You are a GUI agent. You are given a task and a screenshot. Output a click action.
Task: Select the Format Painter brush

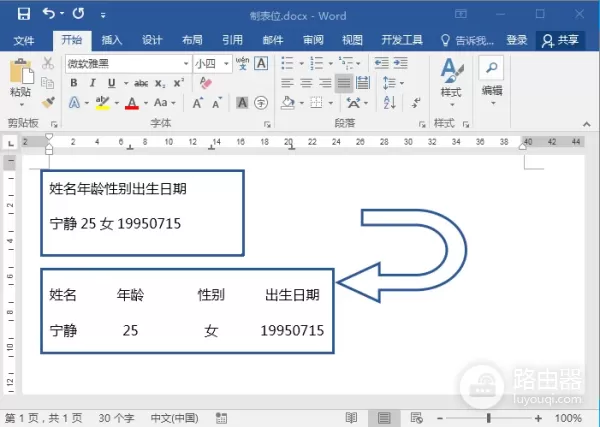48,102
